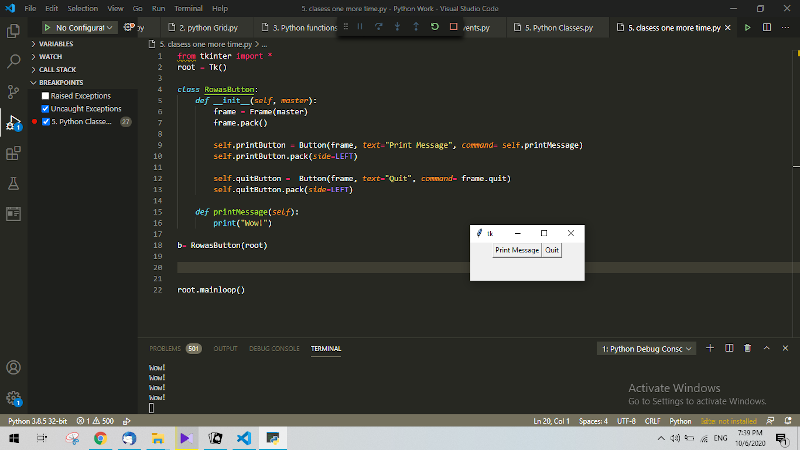Switch to the 3. Python functions tab
The width and height of the screenshot is (800, 450).
point(299,28)
